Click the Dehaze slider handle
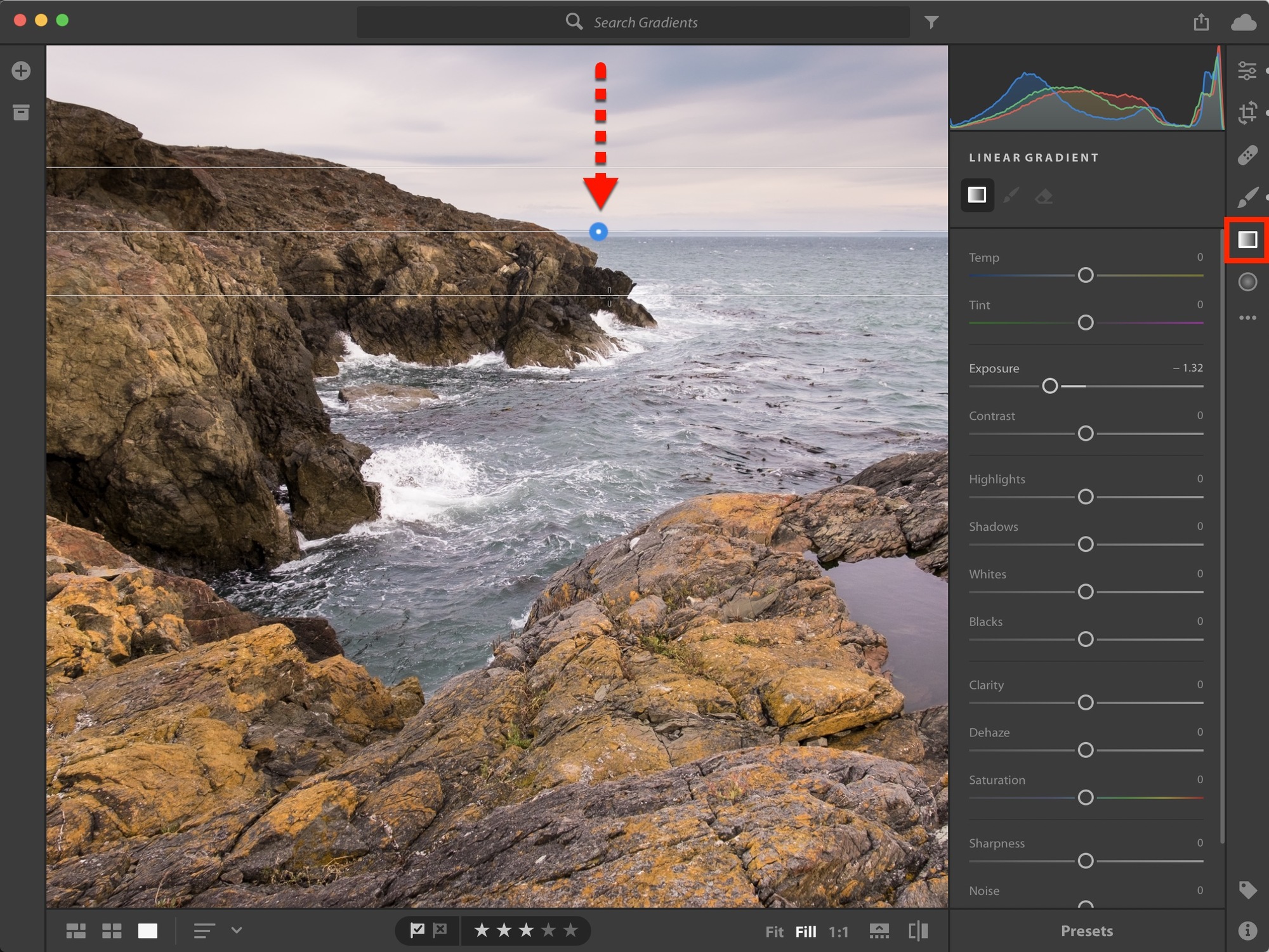 1086,750
